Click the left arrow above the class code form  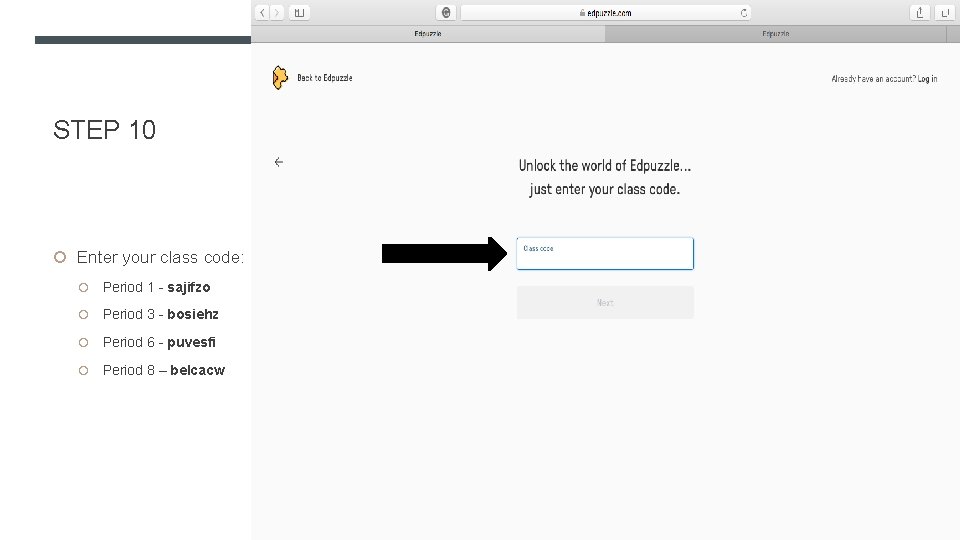(x=279, y=162)
